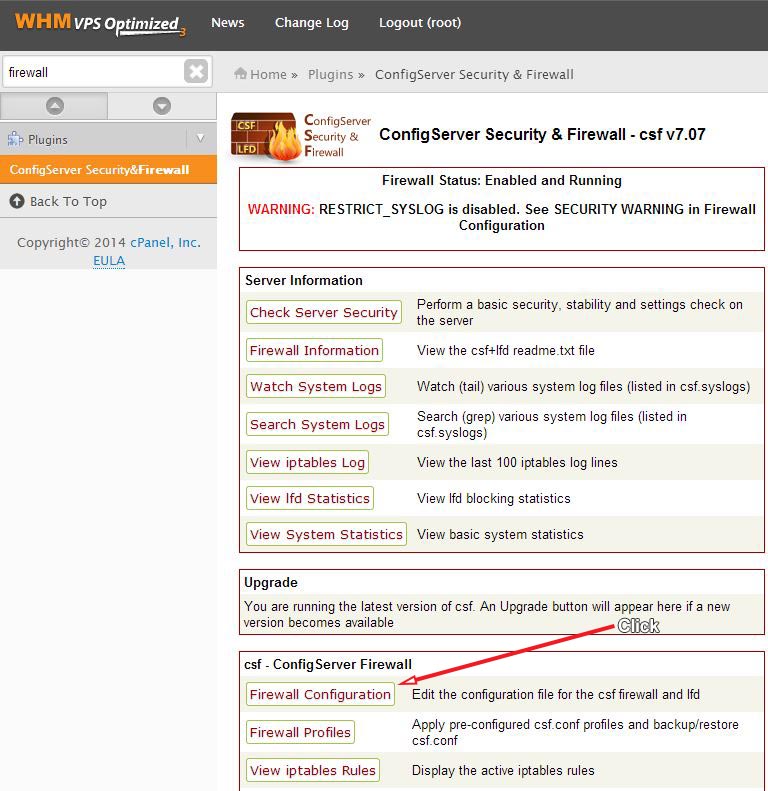Click the Home breadcrumb link
Image resolution: width=768 pixels, height=791 pixels.
tap(268, 74)
